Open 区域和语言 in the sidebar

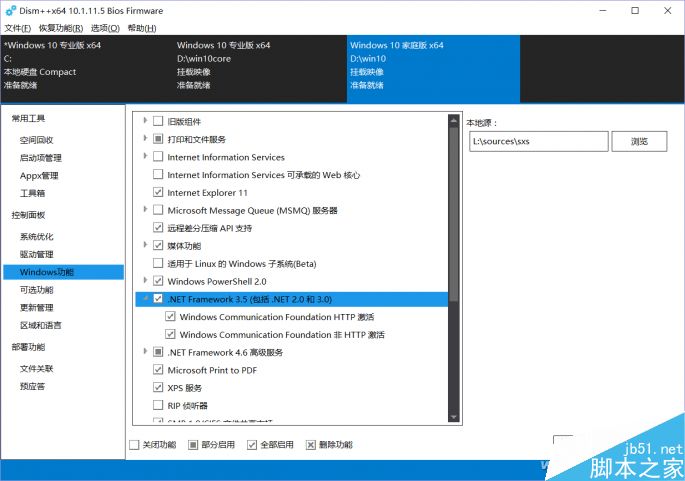(41, 325)
